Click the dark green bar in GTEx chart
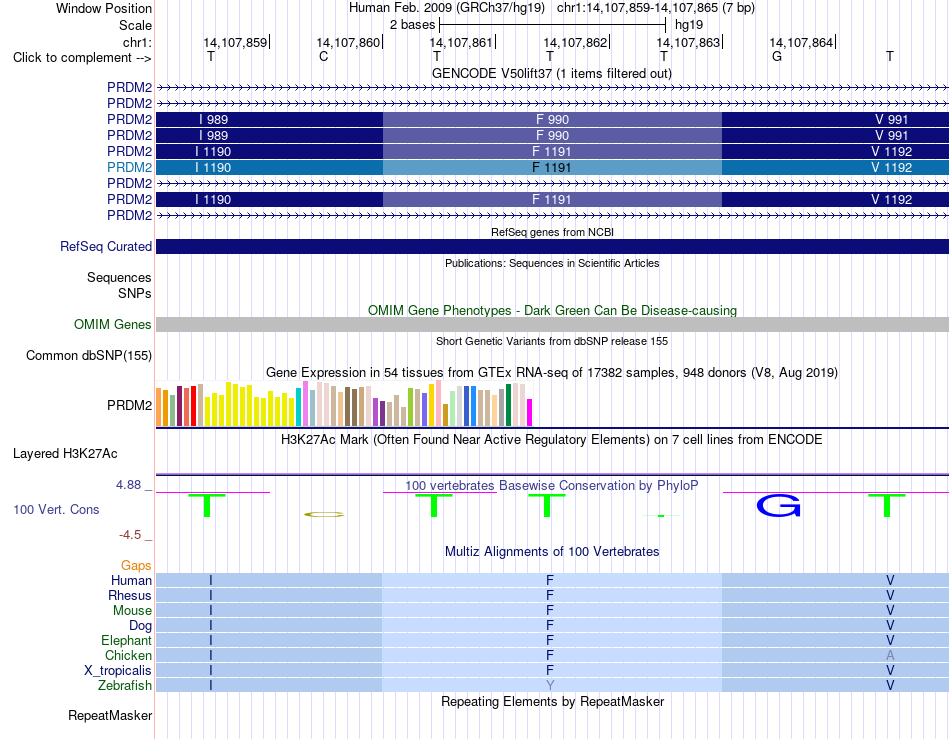 pos(508,405)
